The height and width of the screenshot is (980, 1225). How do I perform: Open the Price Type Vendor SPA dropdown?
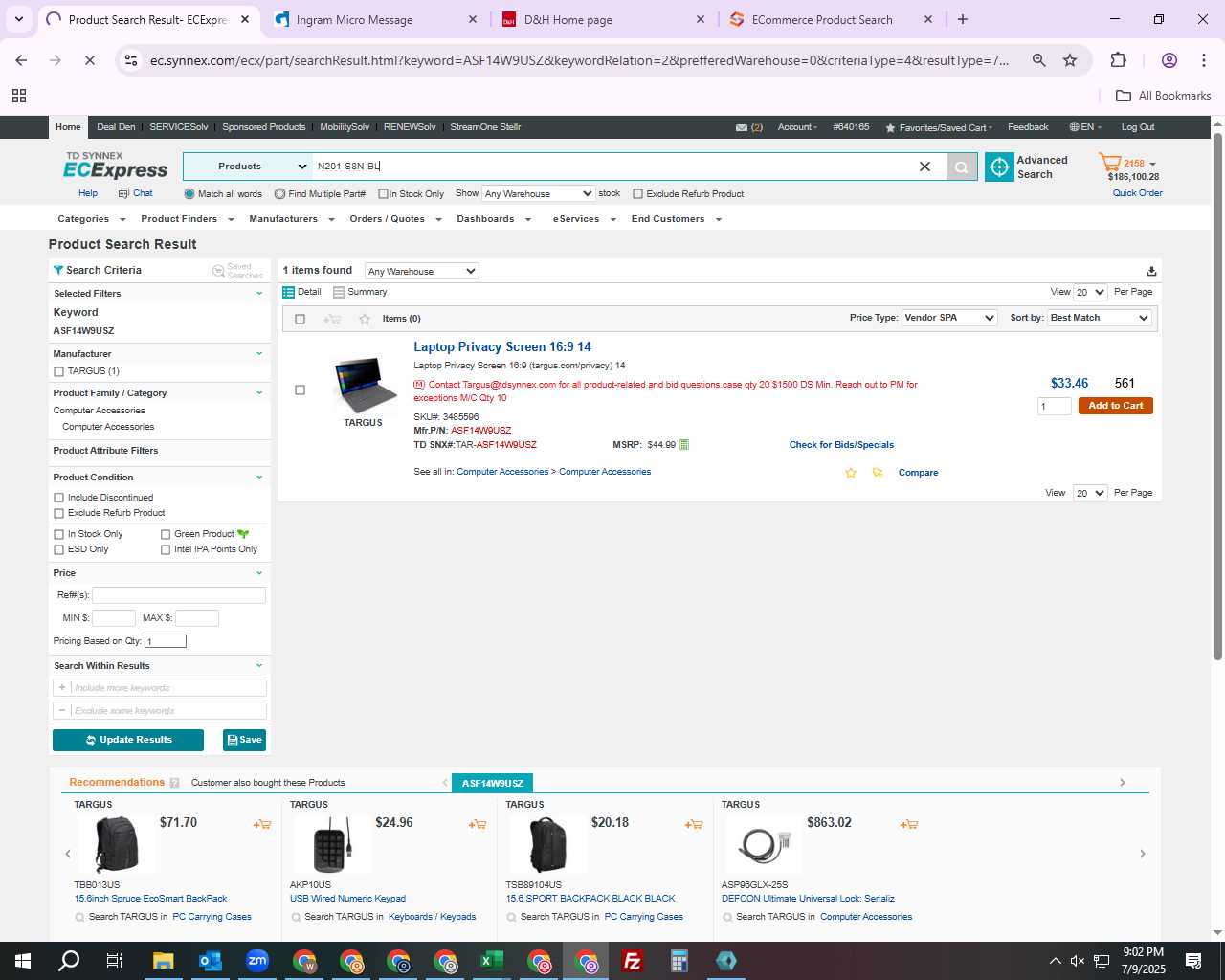point(949,318)
